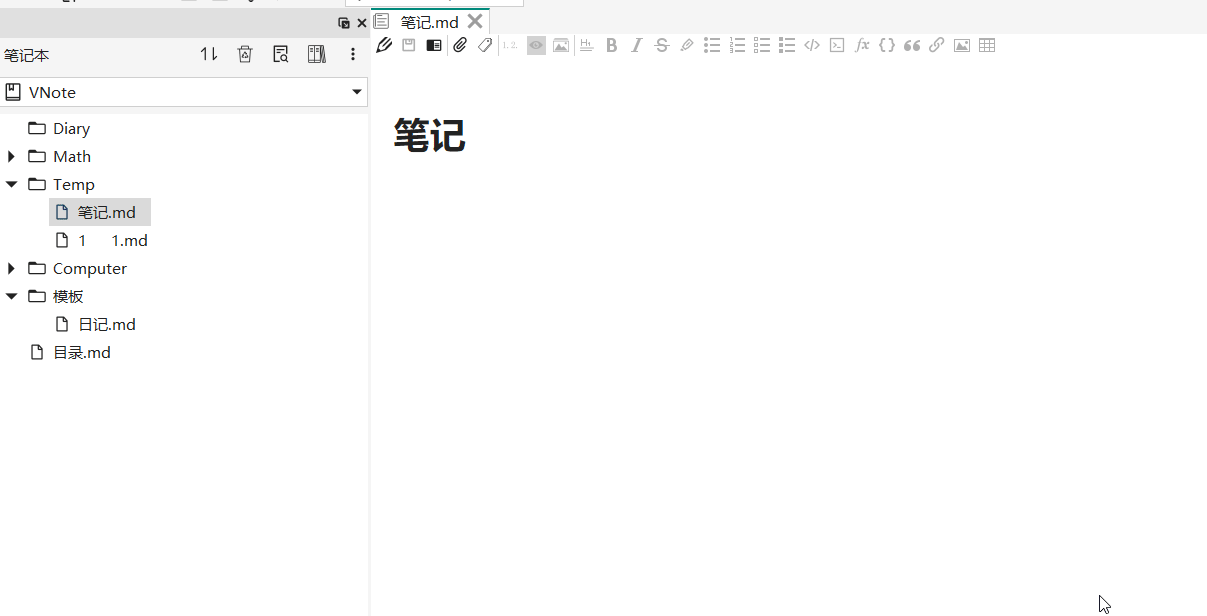
Task: Click the 笔记 heading in the editor
Action: click(430, 135)
